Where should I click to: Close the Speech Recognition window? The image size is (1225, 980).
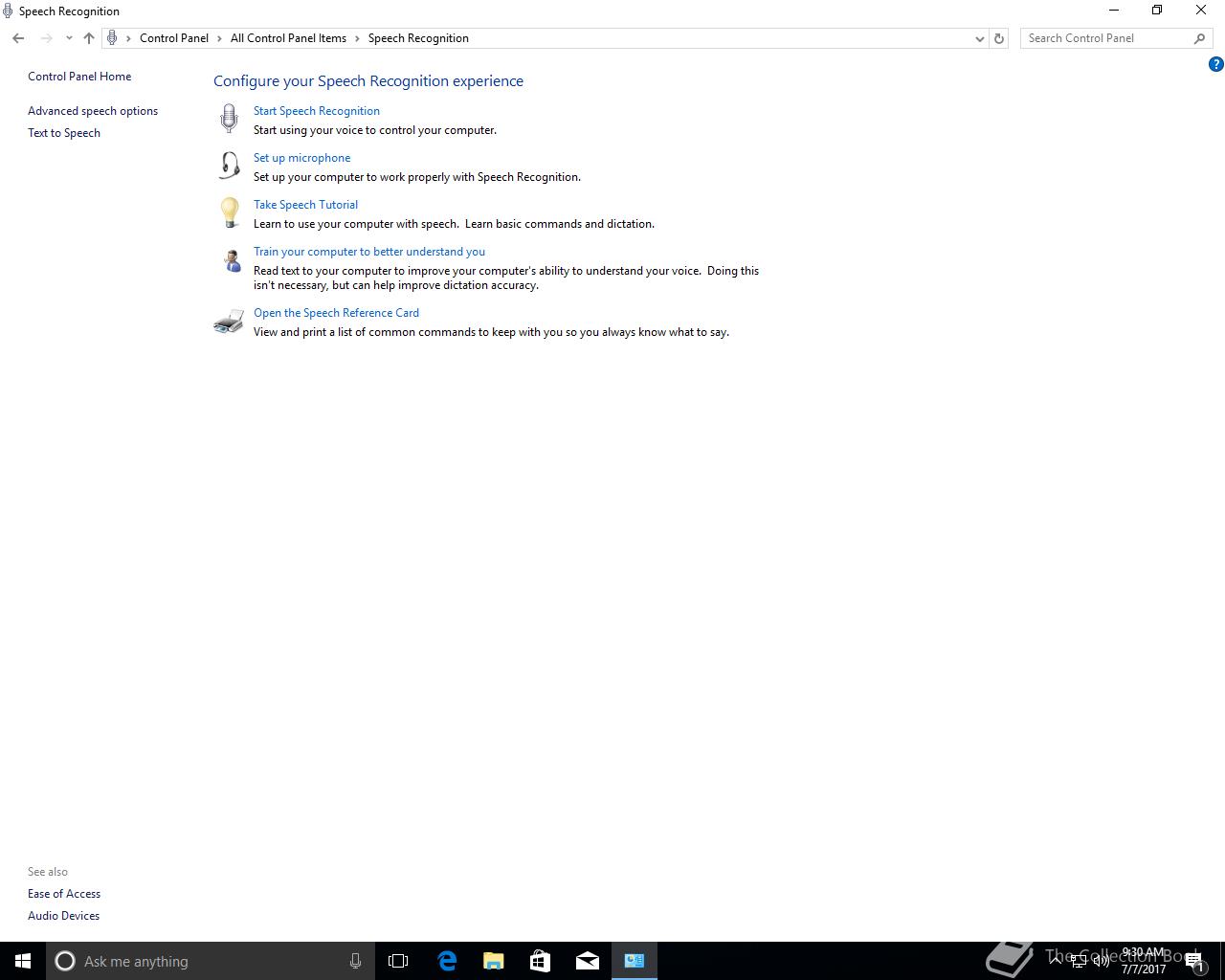click(1201, 11)
